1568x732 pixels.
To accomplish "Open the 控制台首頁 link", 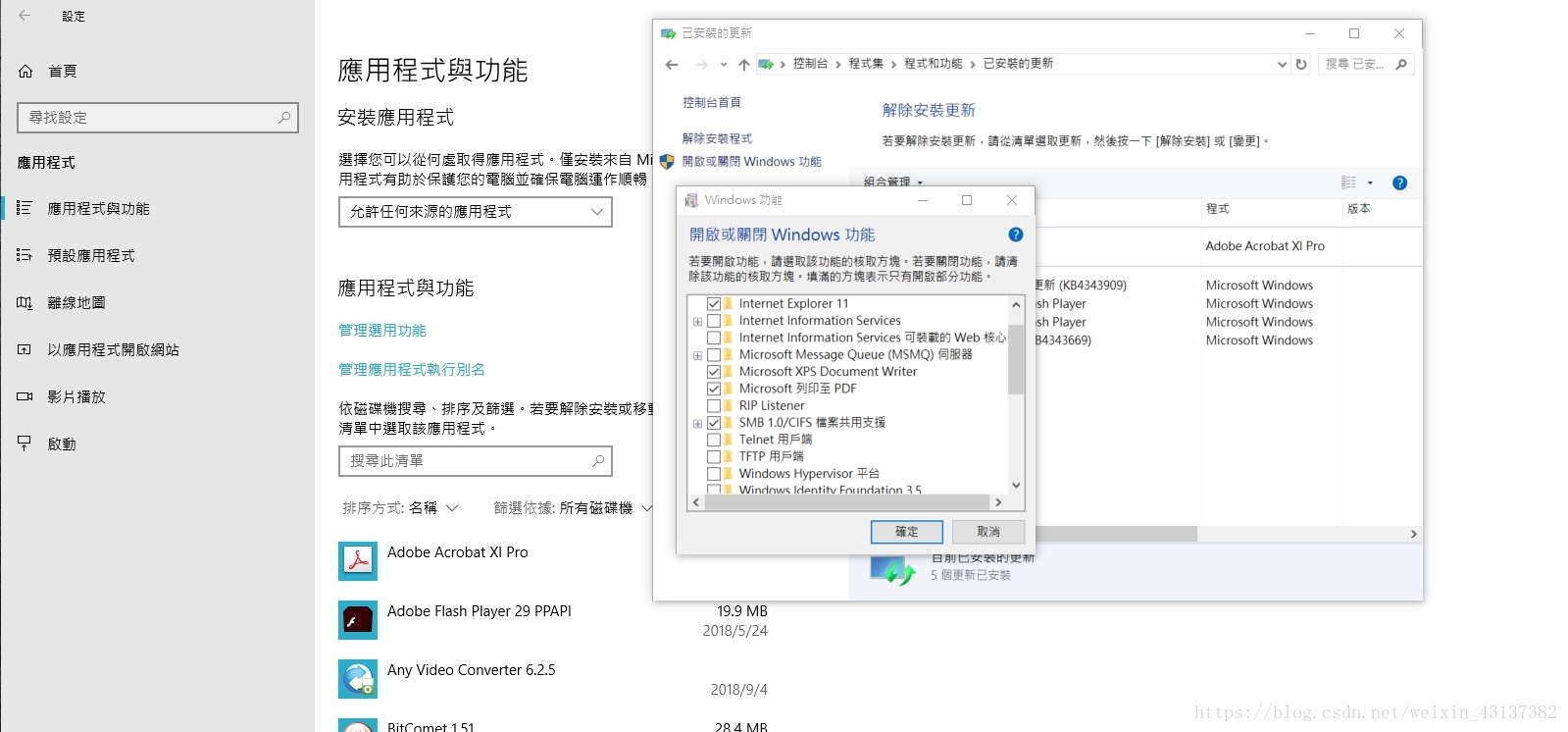I will 712,102.
